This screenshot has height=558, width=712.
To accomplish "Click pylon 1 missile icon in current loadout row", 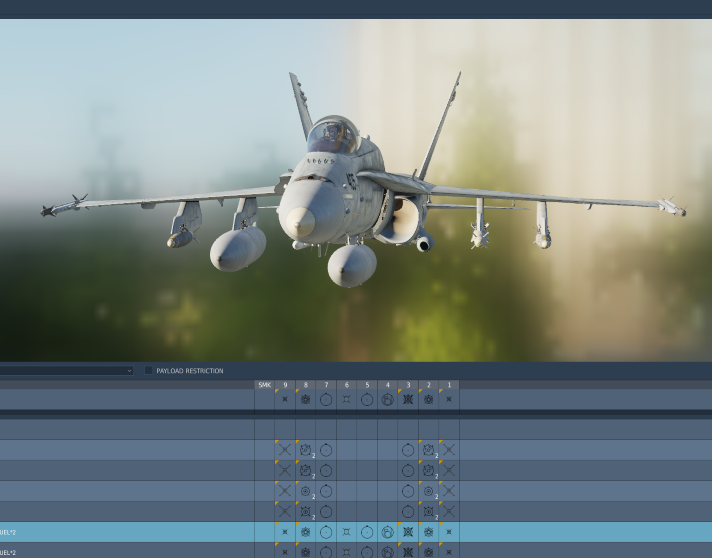I will (449, 400).
